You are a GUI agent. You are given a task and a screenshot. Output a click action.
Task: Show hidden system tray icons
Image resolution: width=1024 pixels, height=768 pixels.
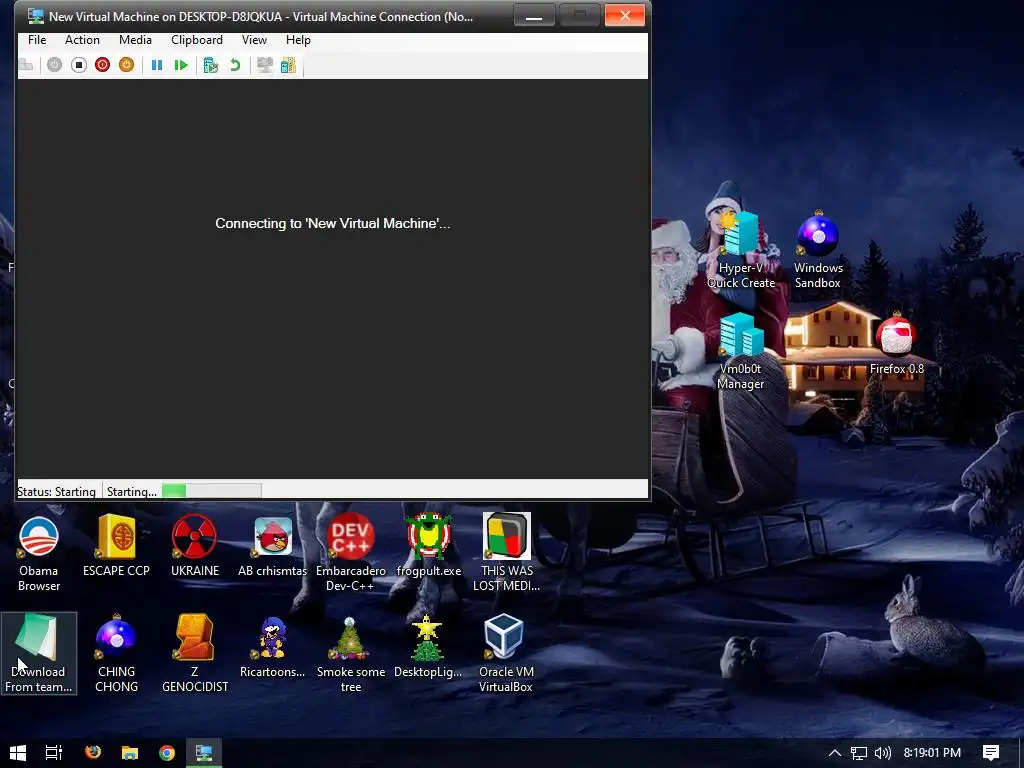pos(835,753)
